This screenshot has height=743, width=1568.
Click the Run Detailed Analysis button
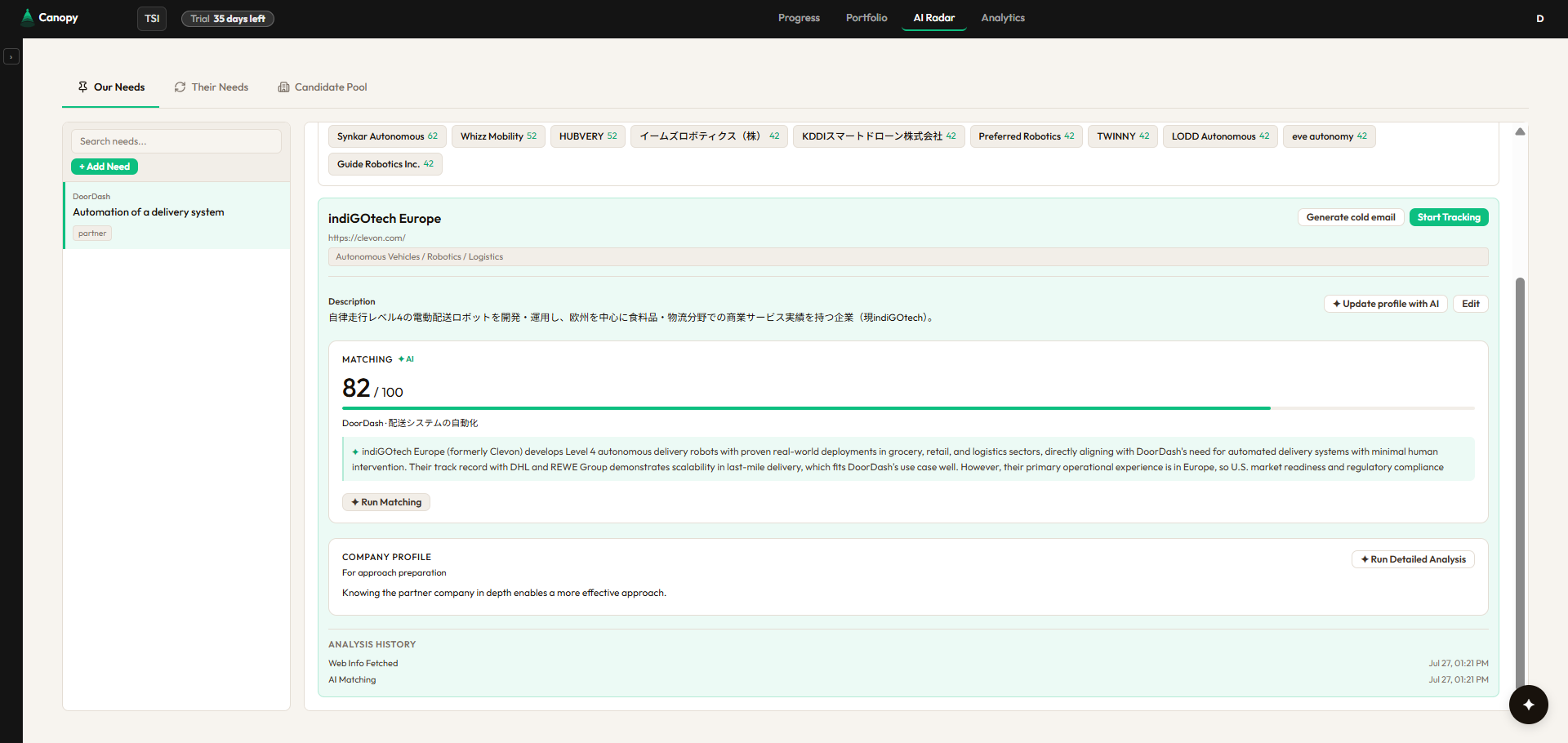tap(1413, 559)
